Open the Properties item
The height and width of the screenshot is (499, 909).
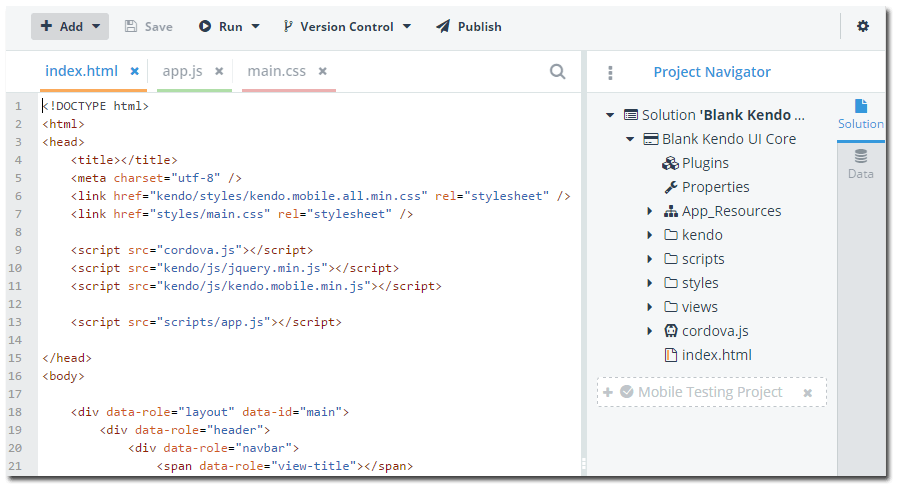click(x=715, y=187)
